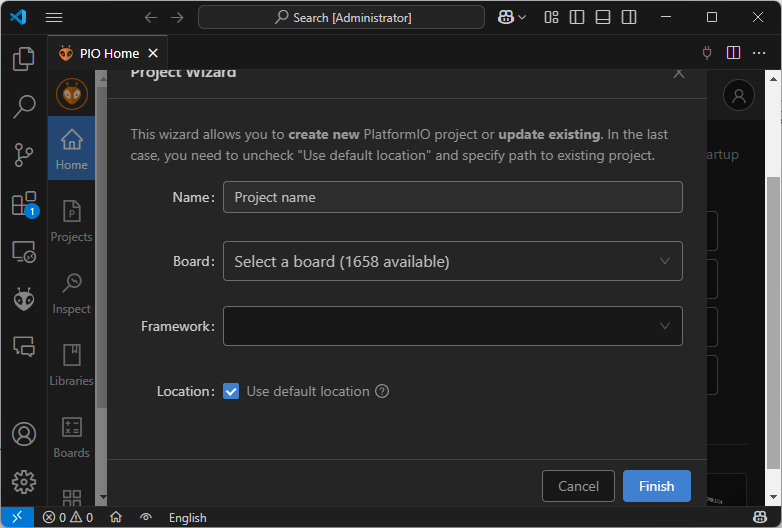
Task: Open Inspect in PIO sidebar
Action: tap(71, 293)
